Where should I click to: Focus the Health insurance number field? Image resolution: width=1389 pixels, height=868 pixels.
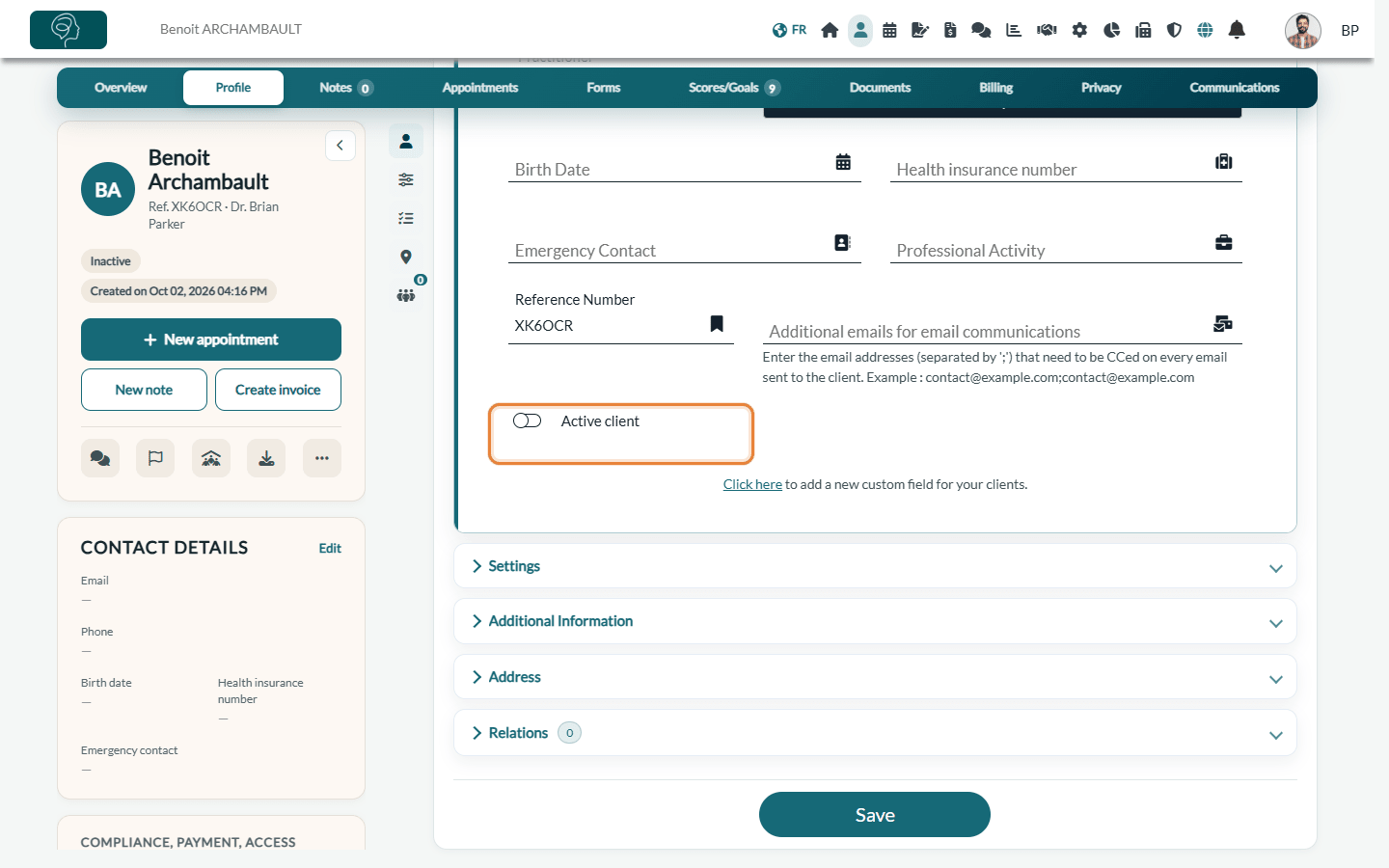1066,169
